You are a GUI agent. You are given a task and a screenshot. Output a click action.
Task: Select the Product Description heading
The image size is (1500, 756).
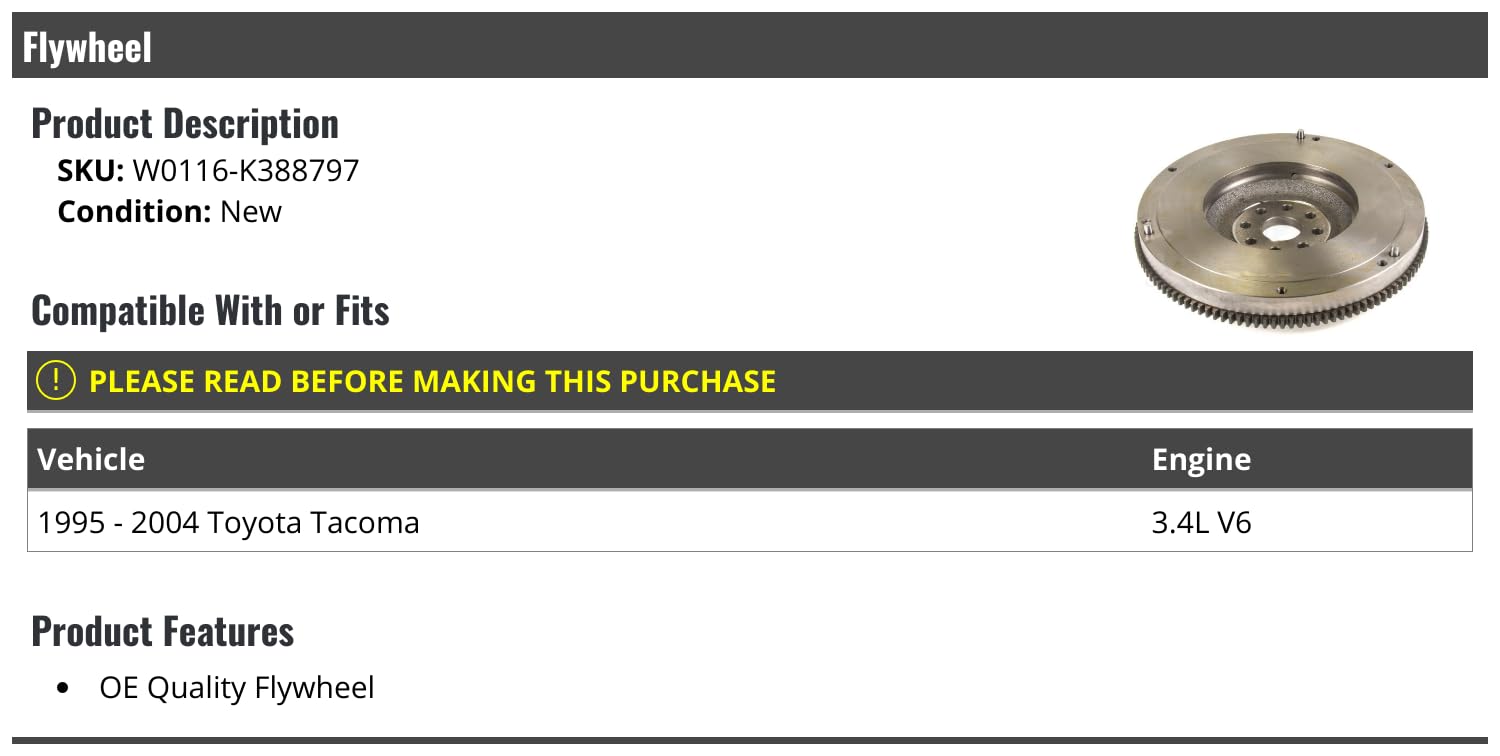185,124
